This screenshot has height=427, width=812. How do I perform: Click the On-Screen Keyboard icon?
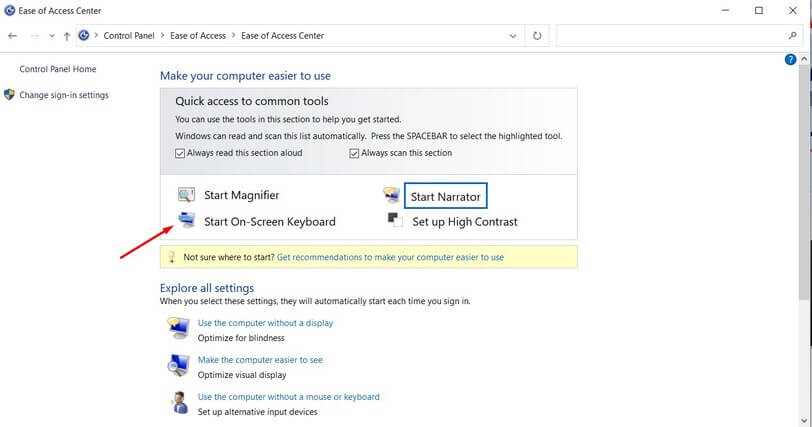186,220
